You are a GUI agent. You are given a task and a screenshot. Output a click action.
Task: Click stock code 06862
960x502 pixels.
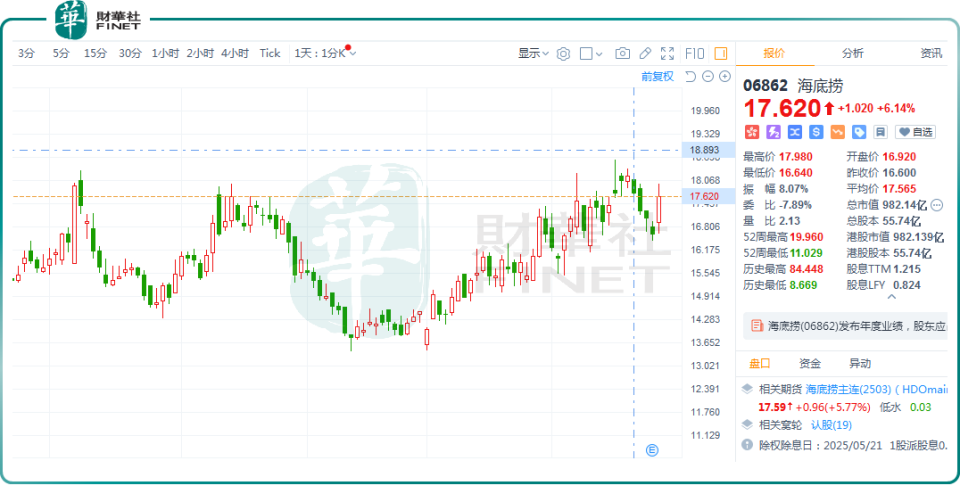click(x=765, y=86)
